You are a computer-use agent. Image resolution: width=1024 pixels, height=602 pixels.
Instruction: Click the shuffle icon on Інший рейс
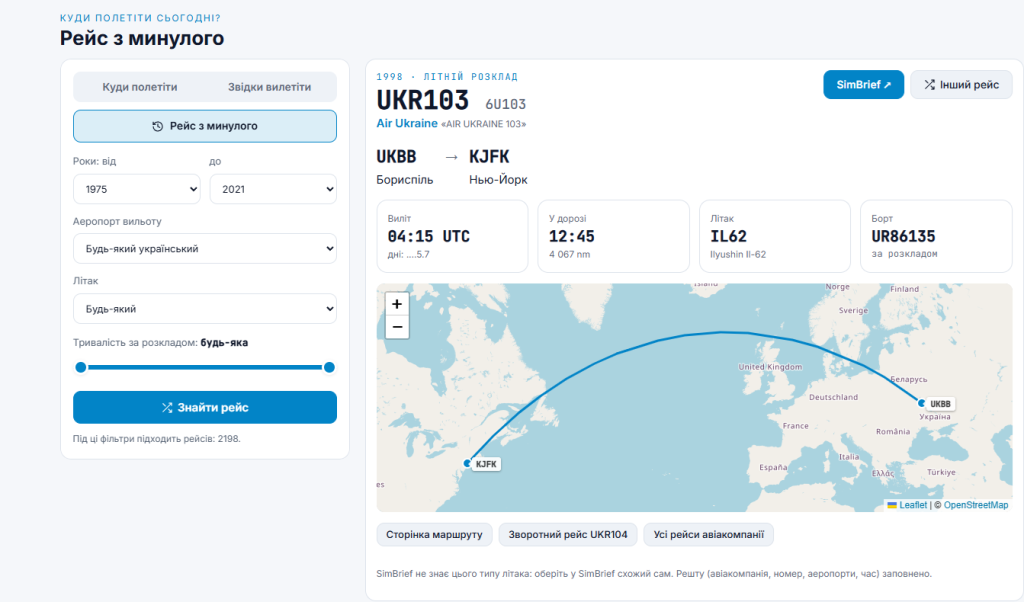[x=929, y=84]
